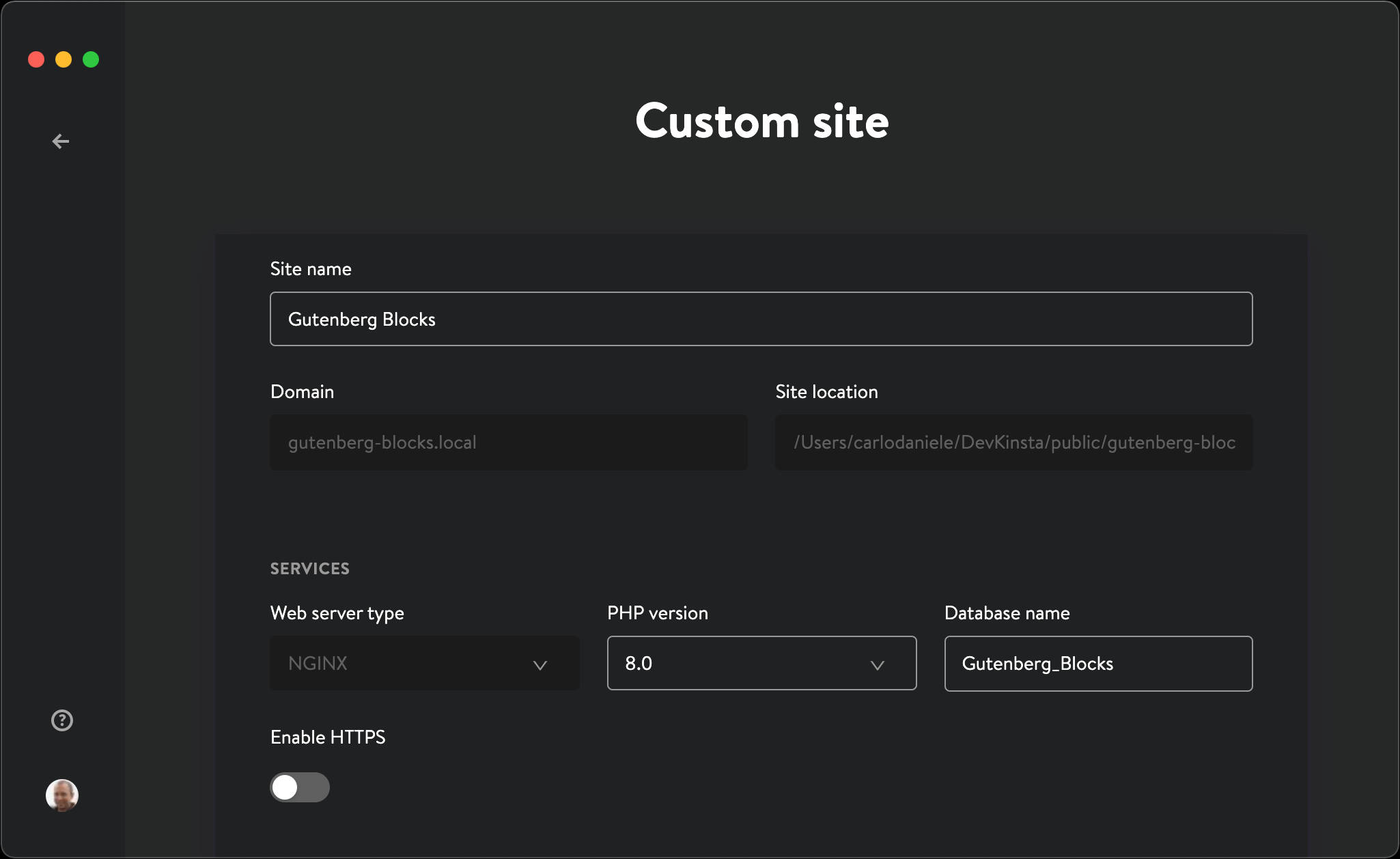Click the yellow minimize window button
Image resolution: width=1400 pixels, height=859 pixels.
point(63,59)
